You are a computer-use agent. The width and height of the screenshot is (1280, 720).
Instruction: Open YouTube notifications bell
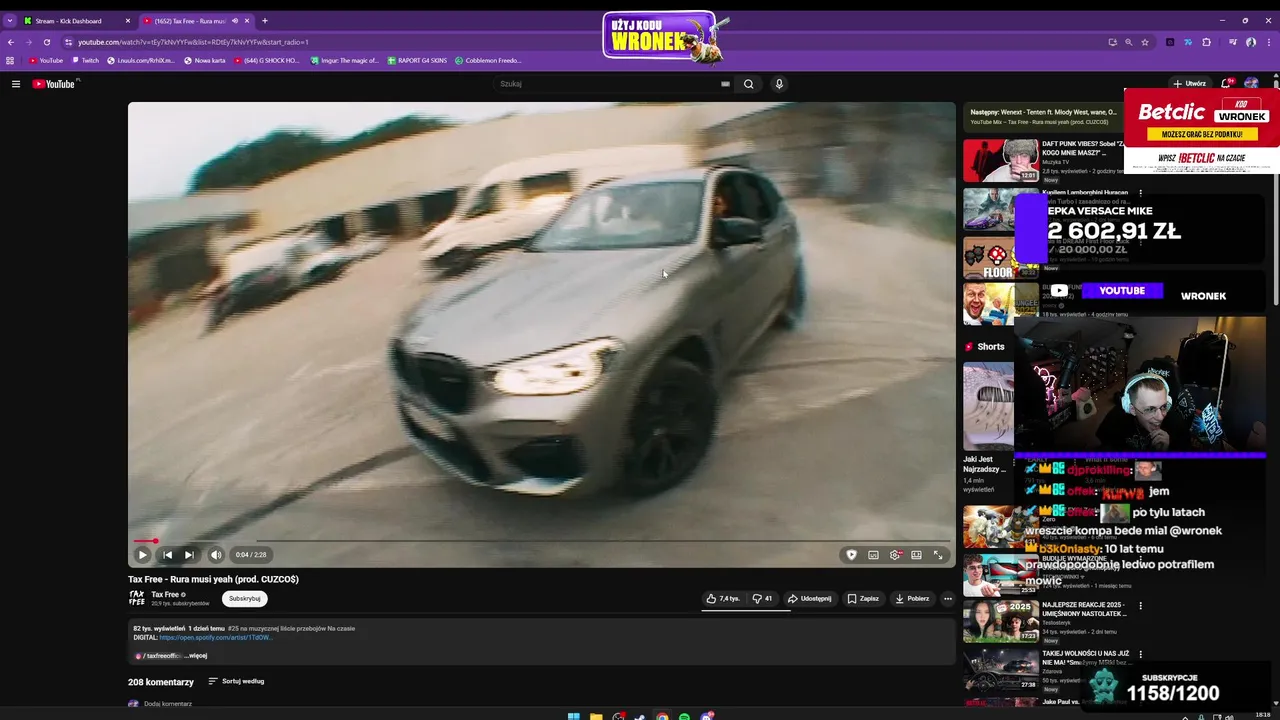[1225, 84]
